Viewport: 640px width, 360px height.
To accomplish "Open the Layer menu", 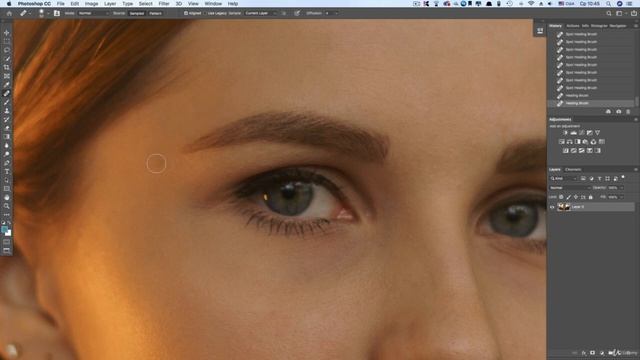I will click(110, 4).
